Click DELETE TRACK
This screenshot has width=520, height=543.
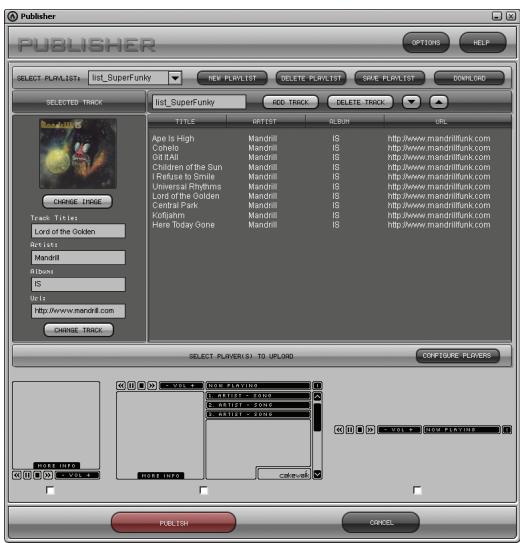[360, 102]
